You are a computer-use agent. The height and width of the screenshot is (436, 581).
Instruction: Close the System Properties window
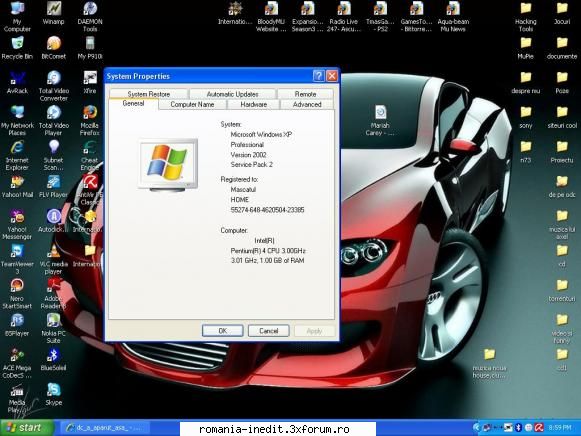point(332,76)
